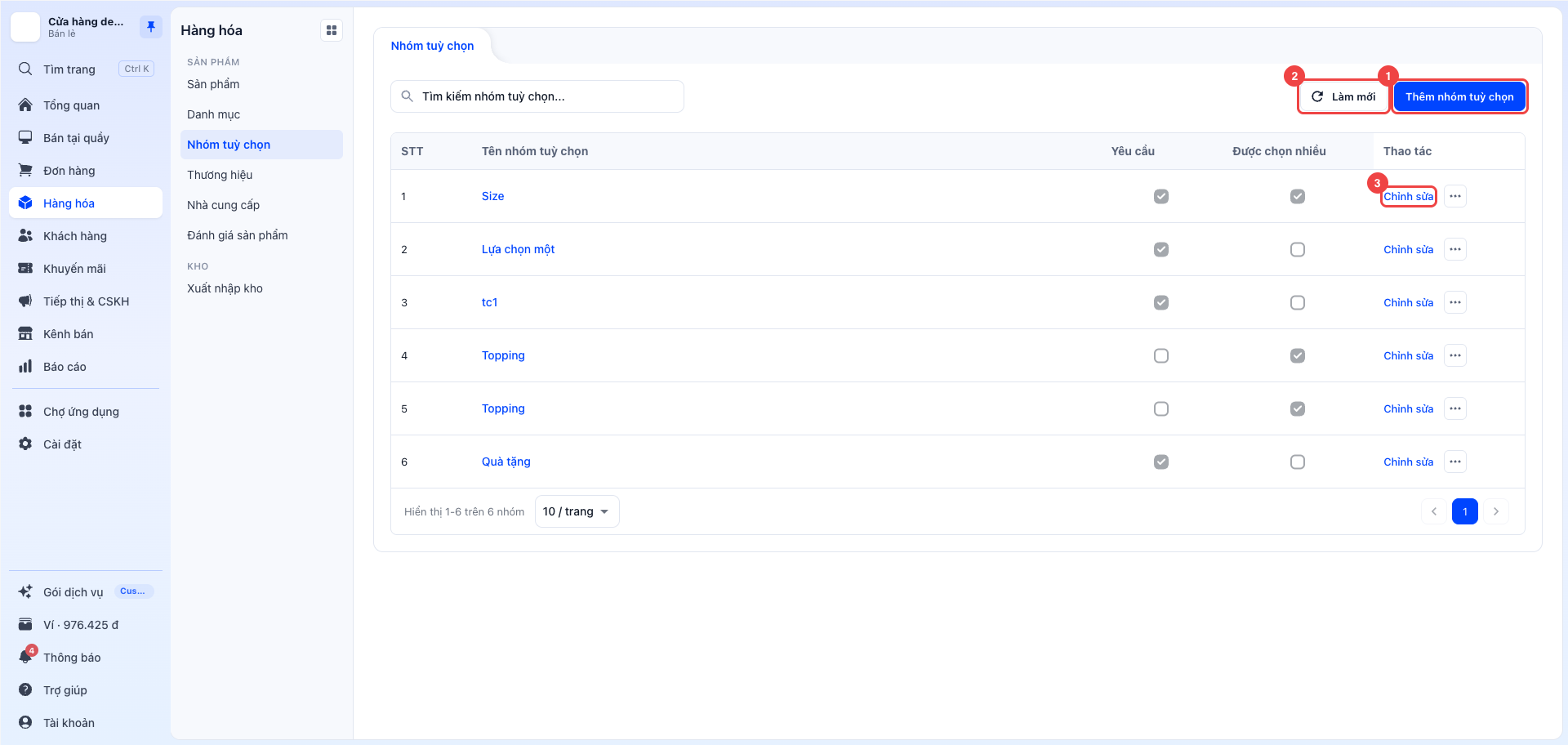Image resolution: width=1568 pixels, height=745 pixels.
Task: Click the grid icon beside Hàng hóa
Action: [x=332, y=30]
